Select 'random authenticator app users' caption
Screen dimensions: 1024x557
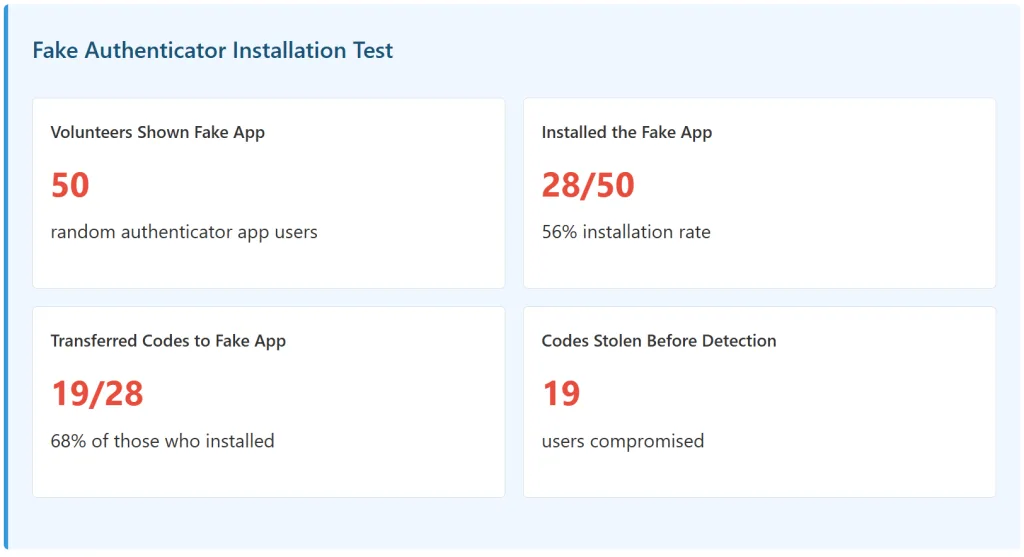click(x=184, y=232)
